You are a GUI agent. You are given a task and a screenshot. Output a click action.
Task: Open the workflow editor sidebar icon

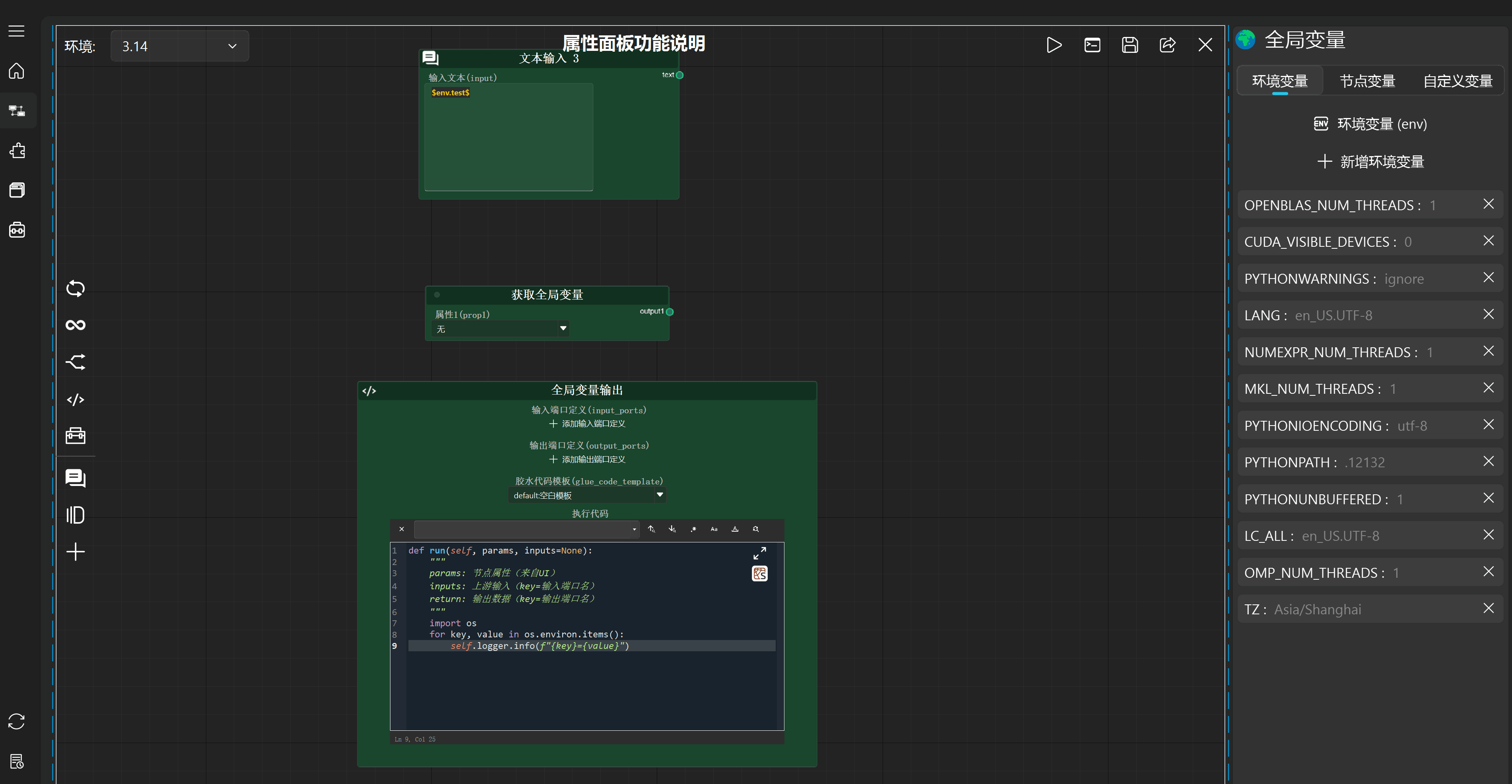(16, 110)
